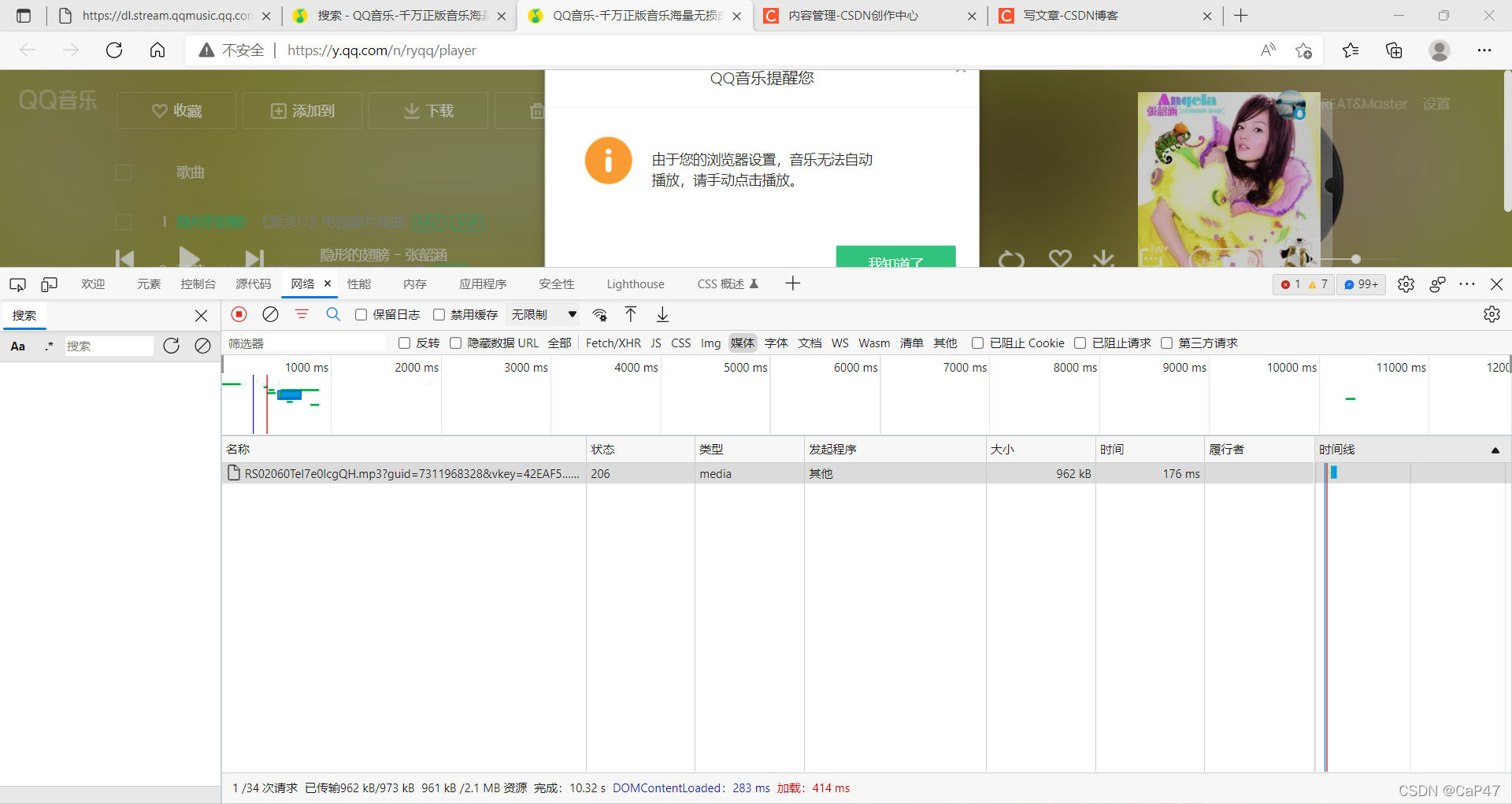The image size is (1512, 804).
Task: Switch to the 性能 tab
Action: click(x=358, y=284)
